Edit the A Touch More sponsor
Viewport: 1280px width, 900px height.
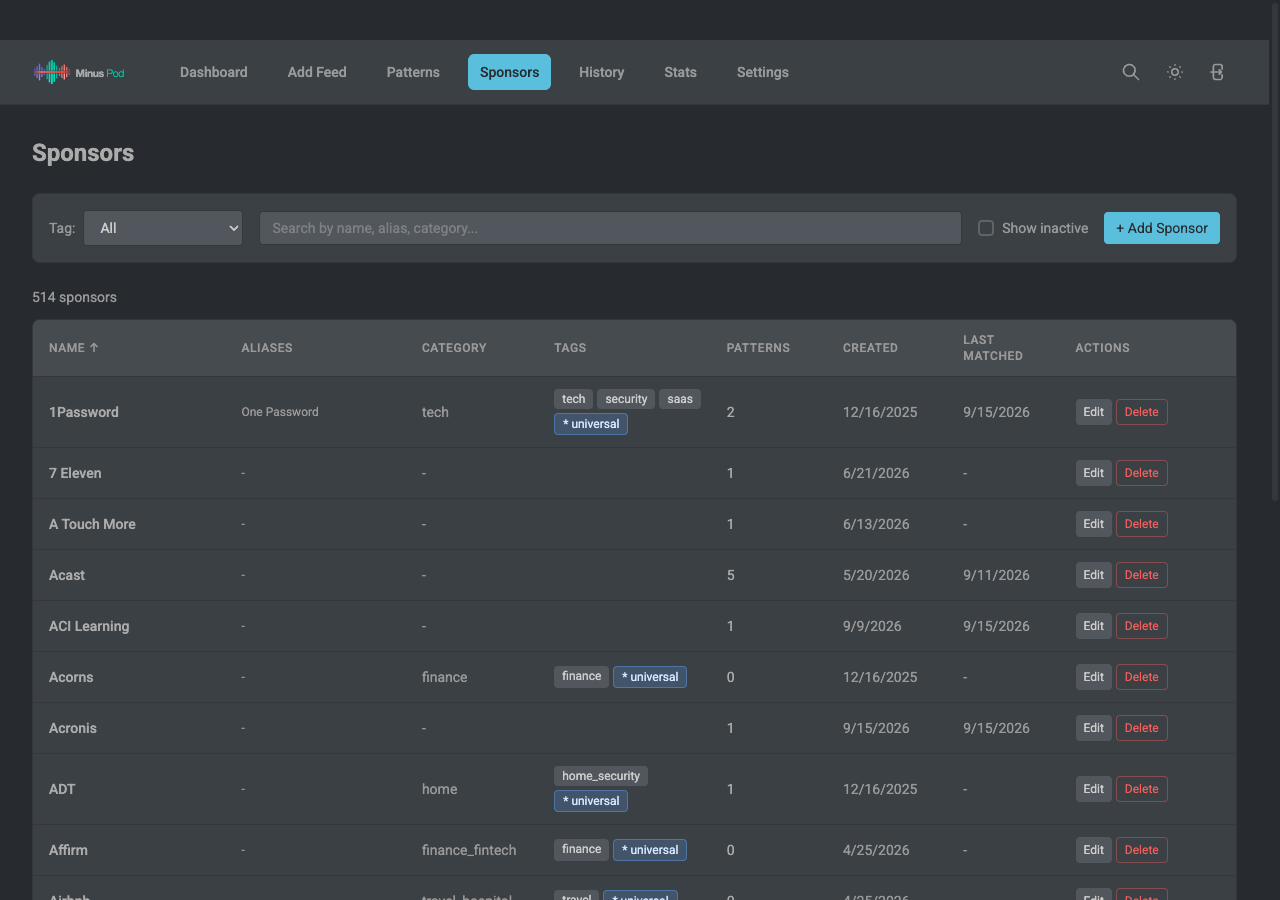point(1094,524)
